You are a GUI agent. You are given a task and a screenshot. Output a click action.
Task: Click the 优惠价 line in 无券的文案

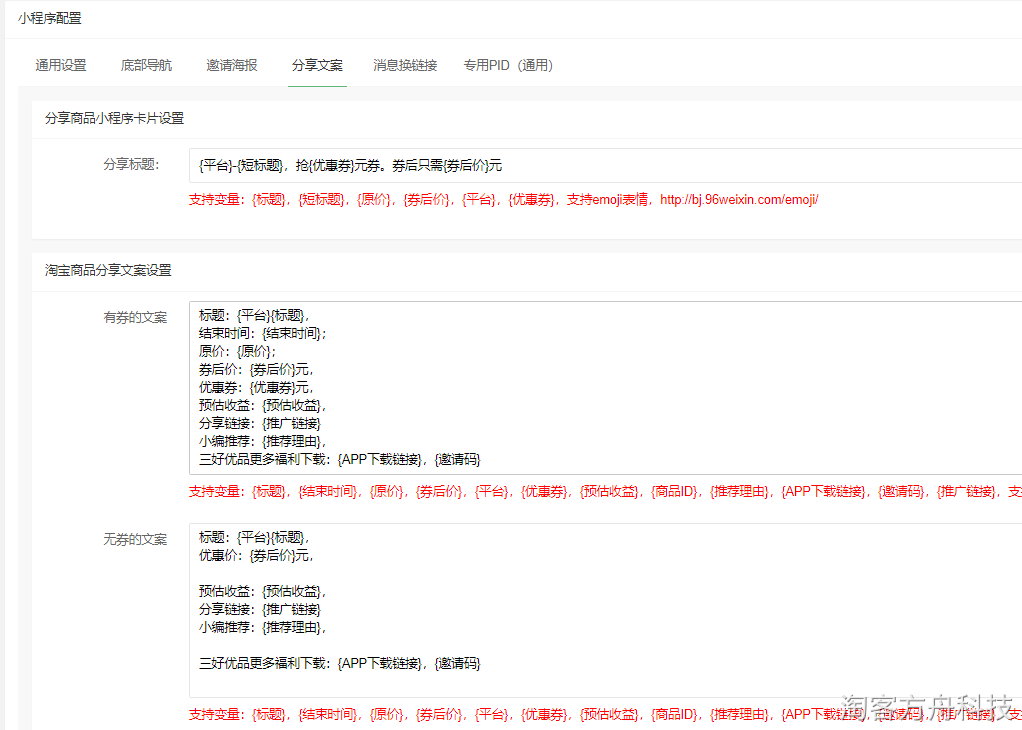coord(256,555)
